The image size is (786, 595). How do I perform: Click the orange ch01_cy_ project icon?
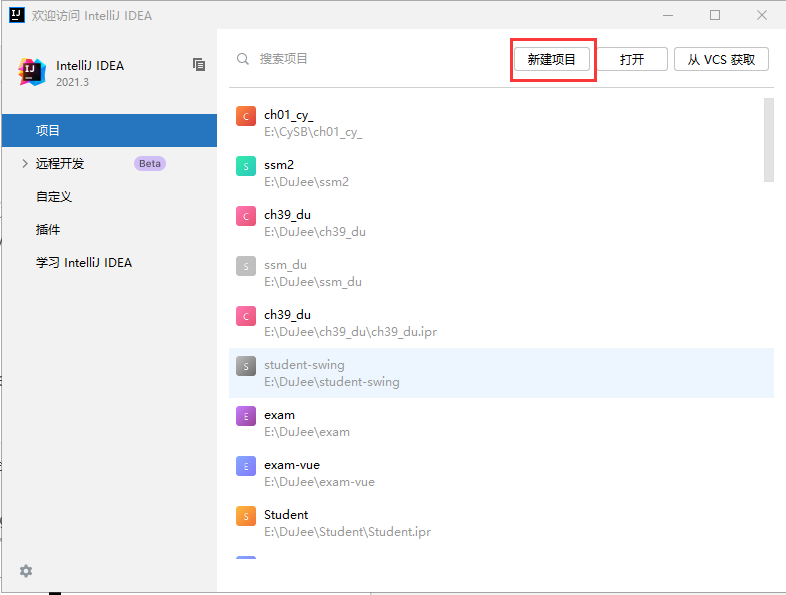[246, 116]
